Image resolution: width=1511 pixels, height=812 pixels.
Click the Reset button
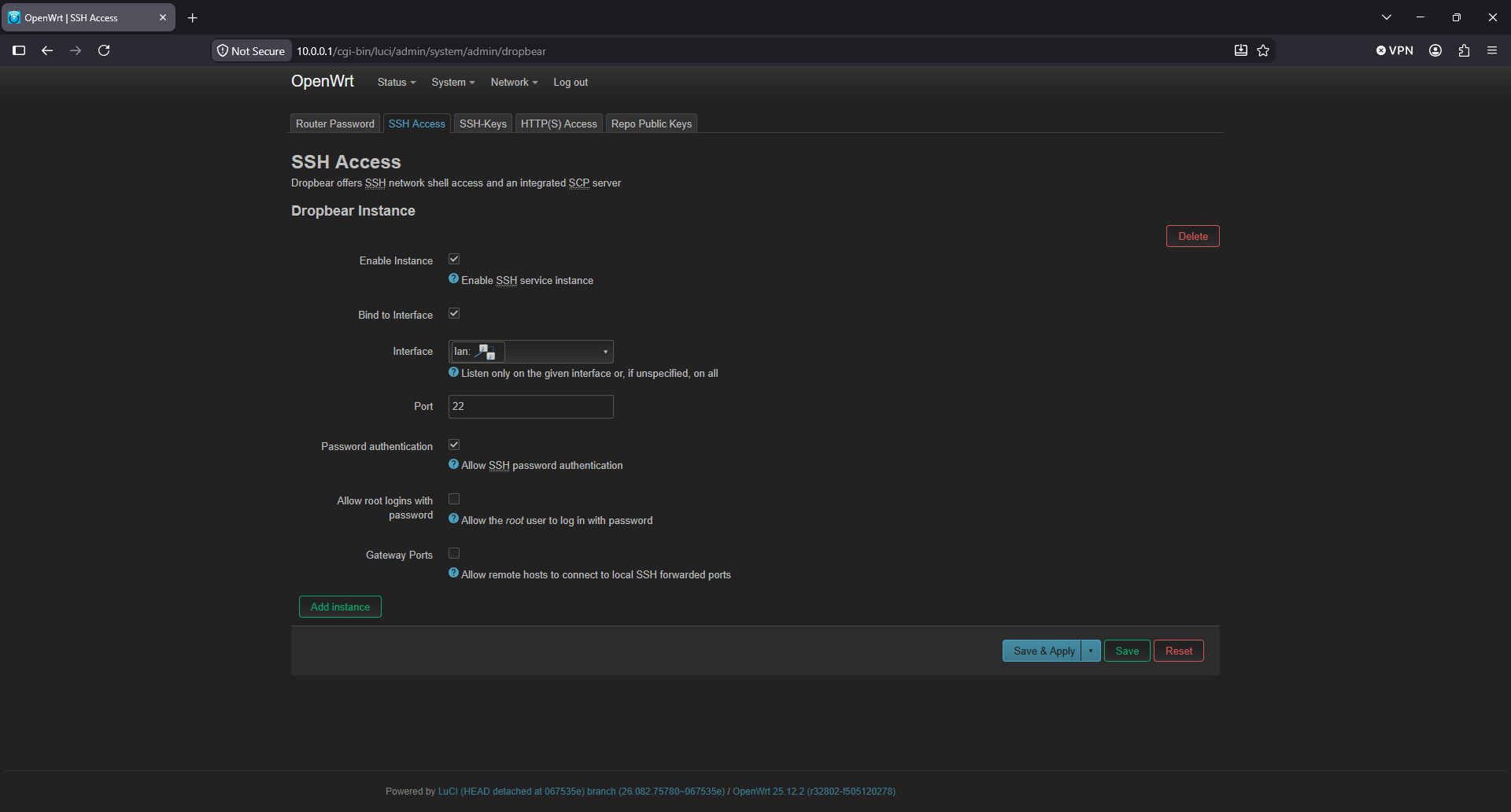1179,651
